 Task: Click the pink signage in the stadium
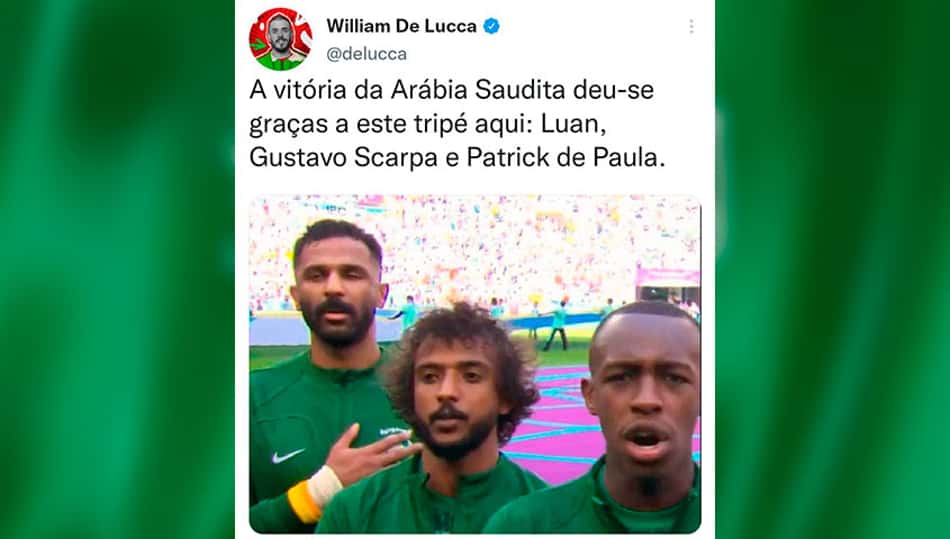668,277
